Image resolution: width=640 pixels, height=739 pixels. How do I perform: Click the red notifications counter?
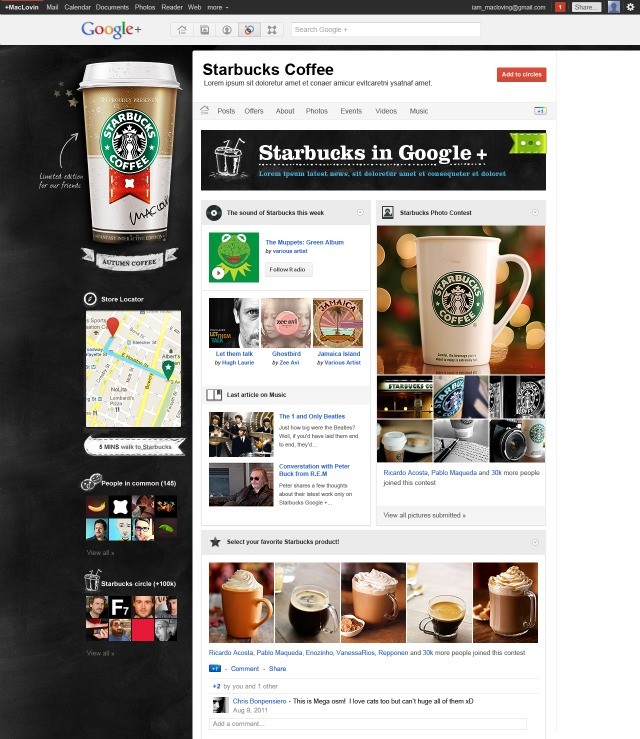pos(560,7)
